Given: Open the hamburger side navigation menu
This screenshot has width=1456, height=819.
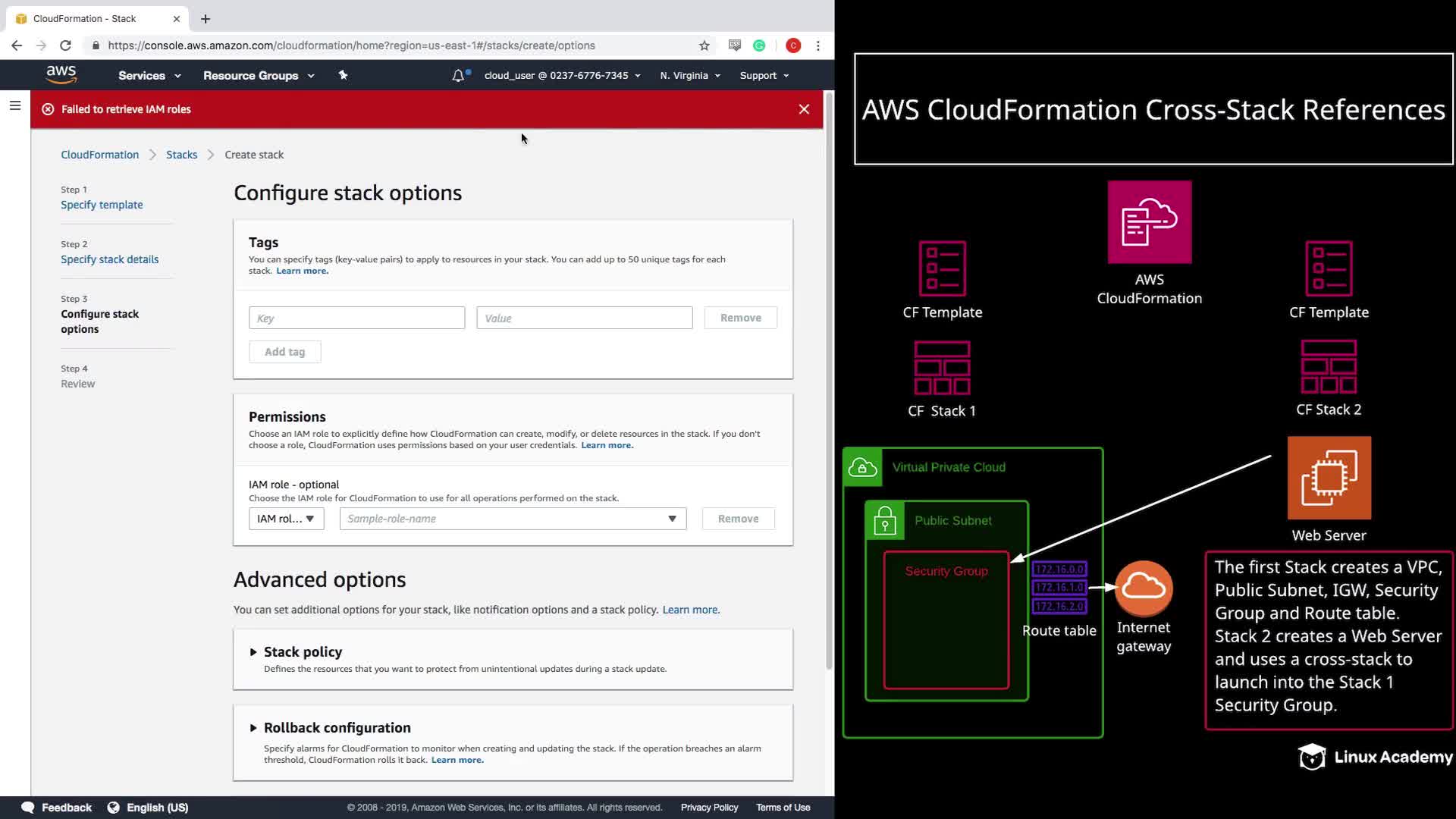Looking at the screenshot, I should click(14, 105).
